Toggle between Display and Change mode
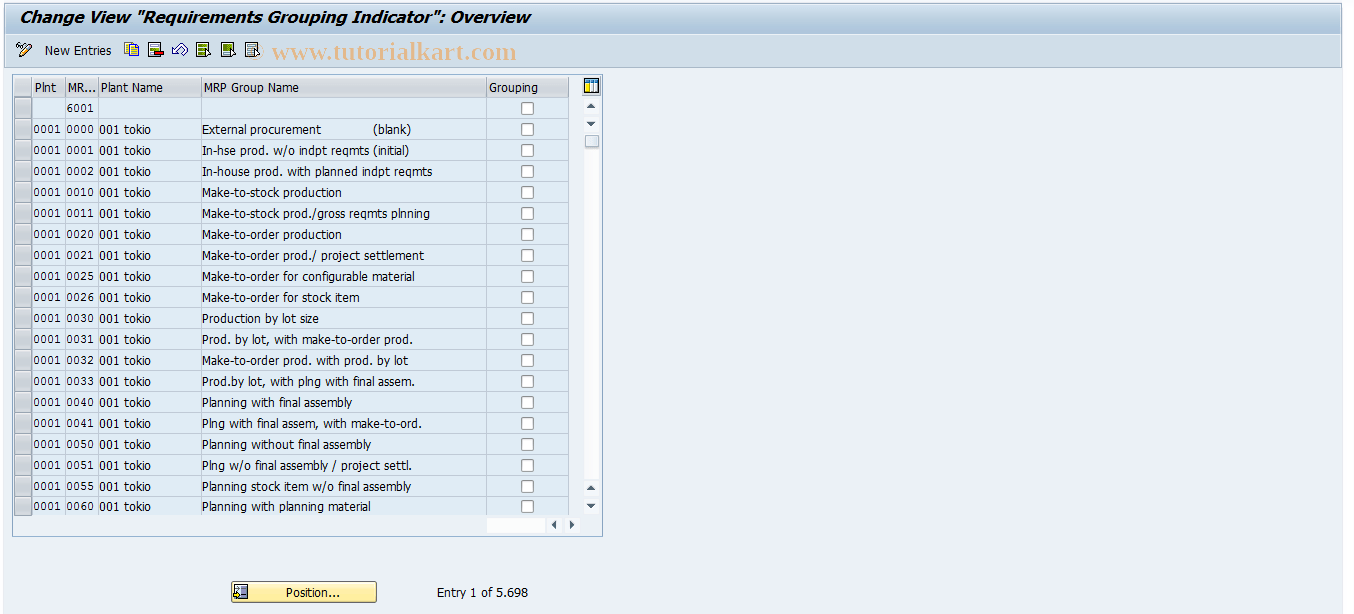Viewport: 1354px width, 614px height. [23, 49]
